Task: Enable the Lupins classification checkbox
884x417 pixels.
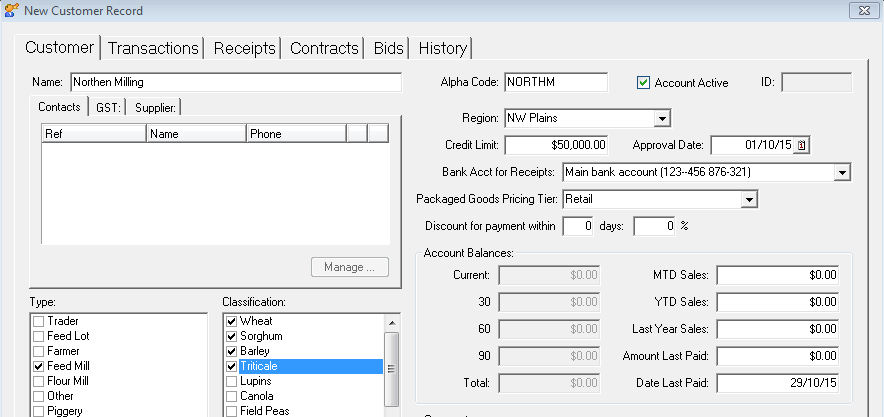Action: click(232, 382)
